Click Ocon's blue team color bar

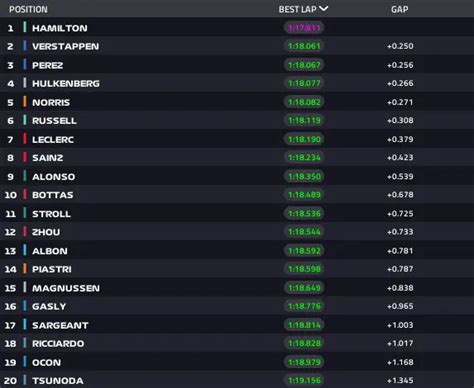[25, 362]
